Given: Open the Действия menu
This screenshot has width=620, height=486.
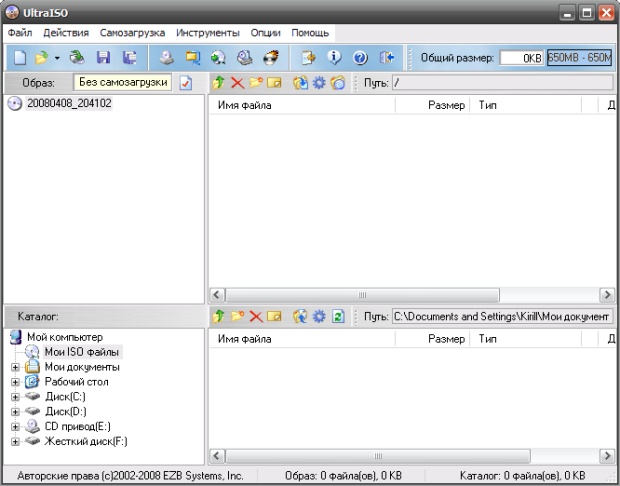Looking at the screenshot, I should click(66, 33).
